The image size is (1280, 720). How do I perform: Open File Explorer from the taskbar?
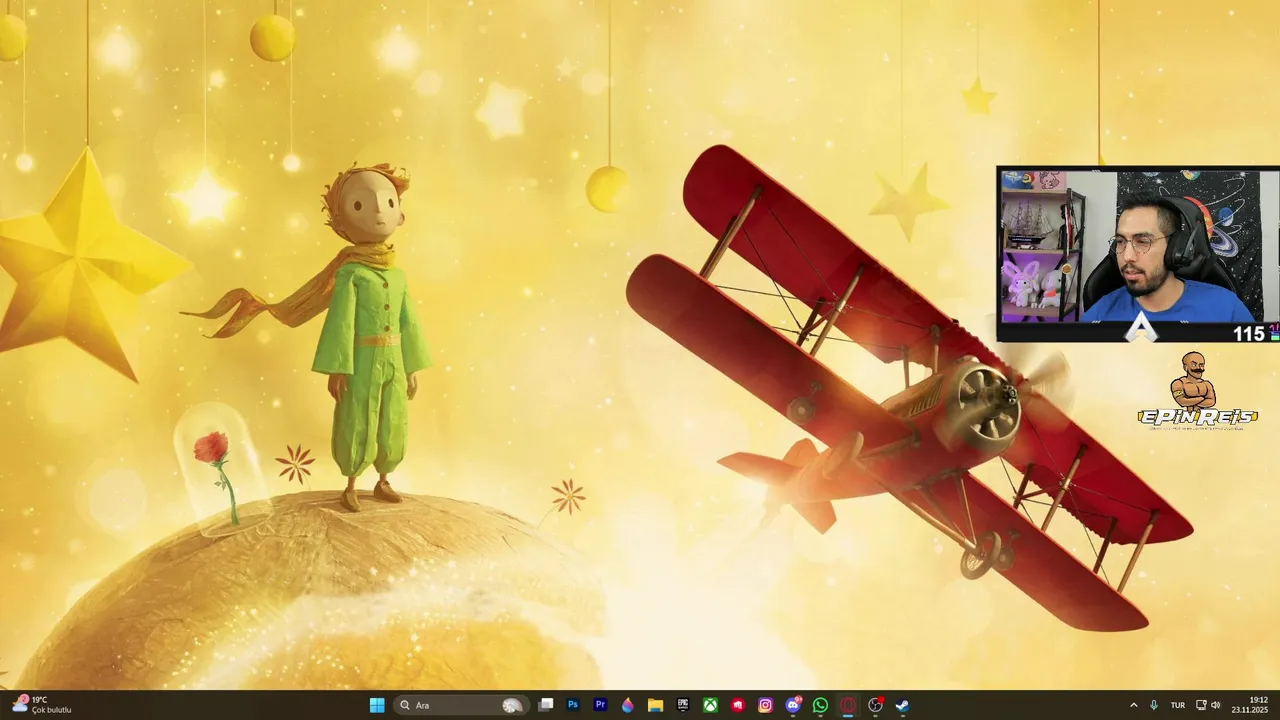(x=655, y=705)
